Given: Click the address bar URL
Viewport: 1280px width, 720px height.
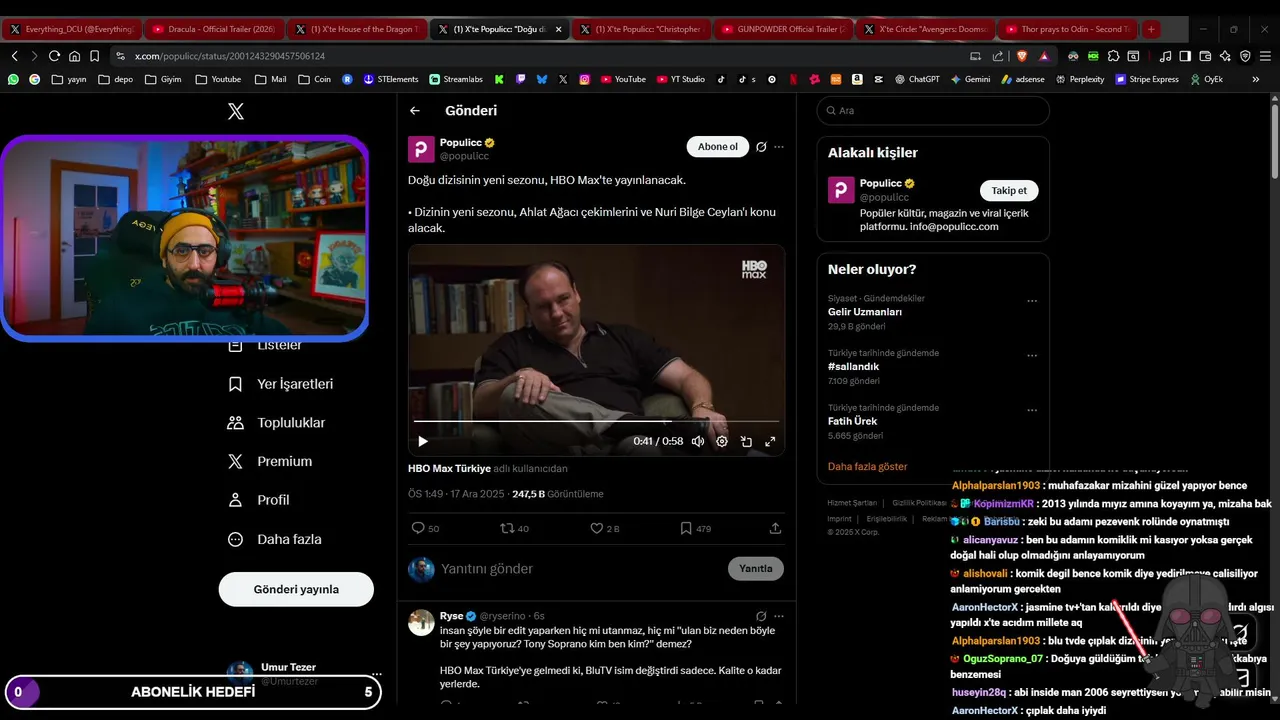Looking at the screenshot, I should tap(230, 56).
